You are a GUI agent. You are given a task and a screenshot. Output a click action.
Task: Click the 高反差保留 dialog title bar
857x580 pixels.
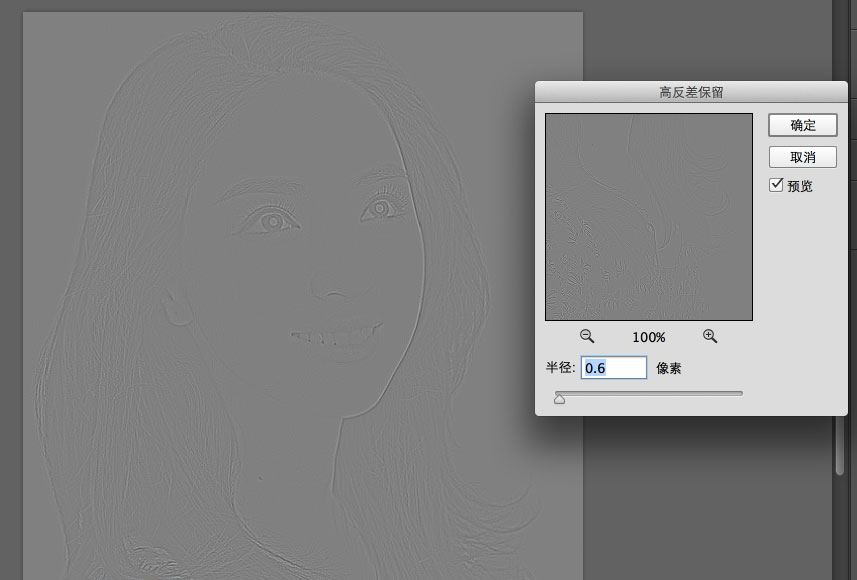pyautogui.click(x=690, y=92)
